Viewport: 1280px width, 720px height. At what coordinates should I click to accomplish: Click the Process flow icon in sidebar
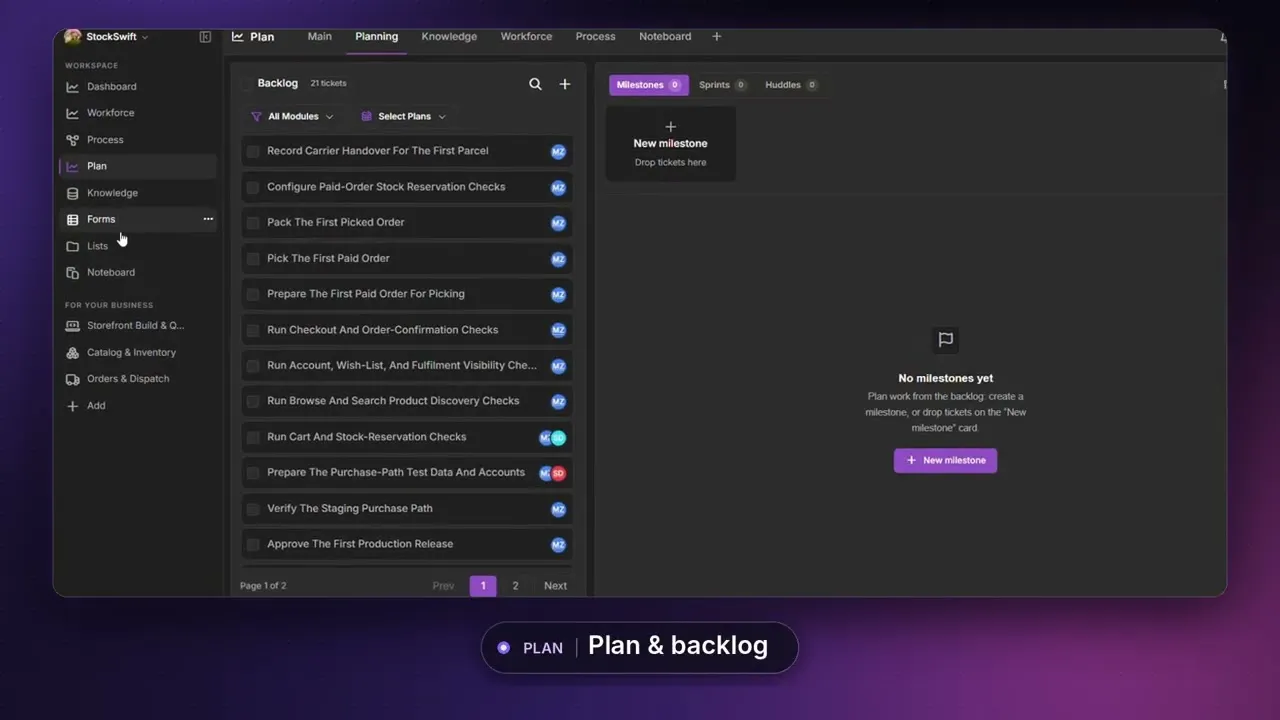72,140
